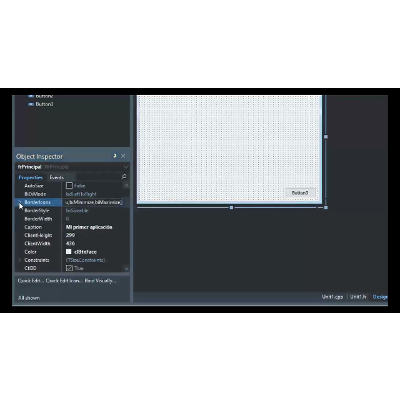
Task: Click the Bind Visually... link
Action: (100, 281)
